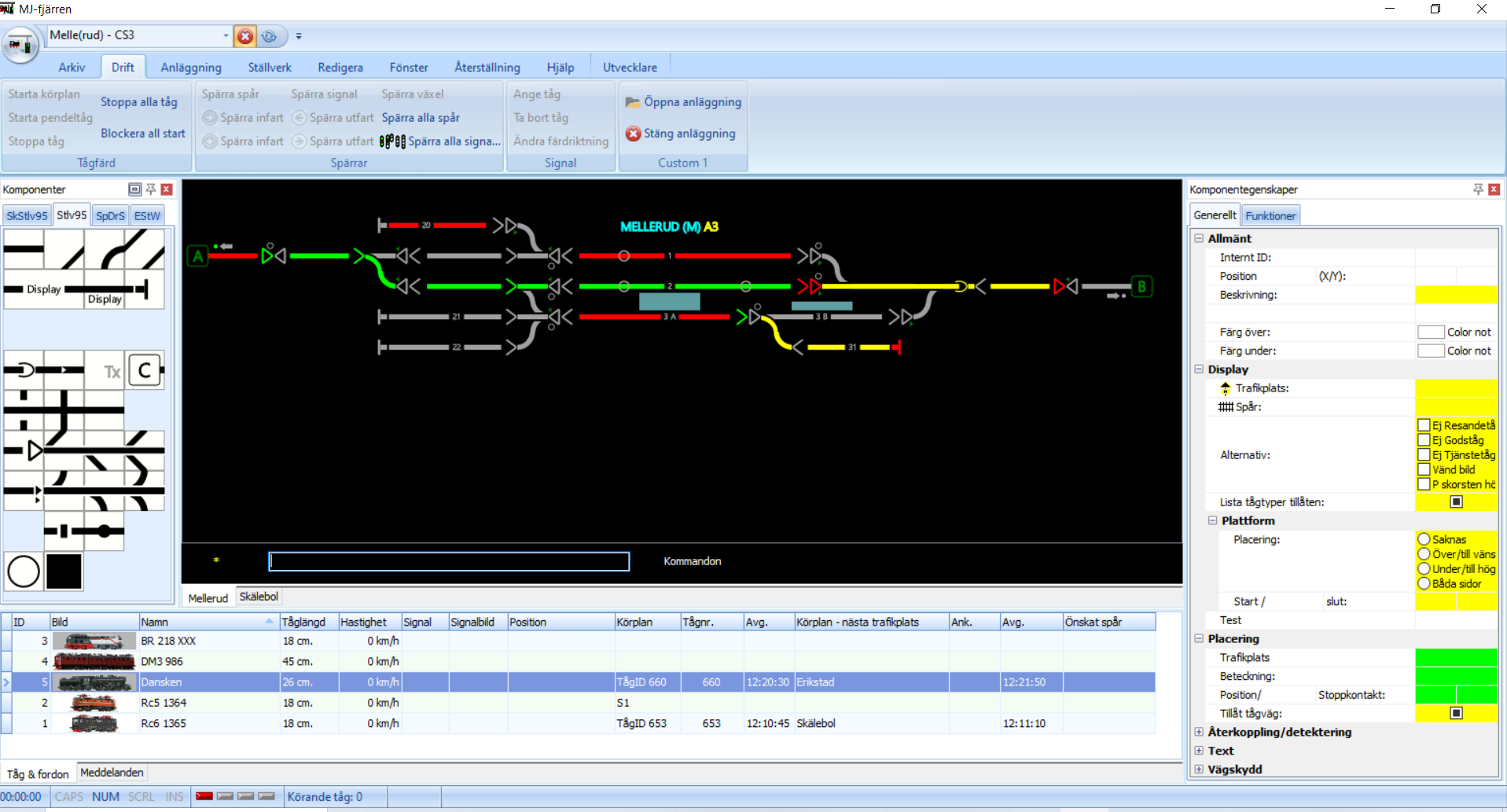Choose the white circle component
1507x812 pixels.
24,571
